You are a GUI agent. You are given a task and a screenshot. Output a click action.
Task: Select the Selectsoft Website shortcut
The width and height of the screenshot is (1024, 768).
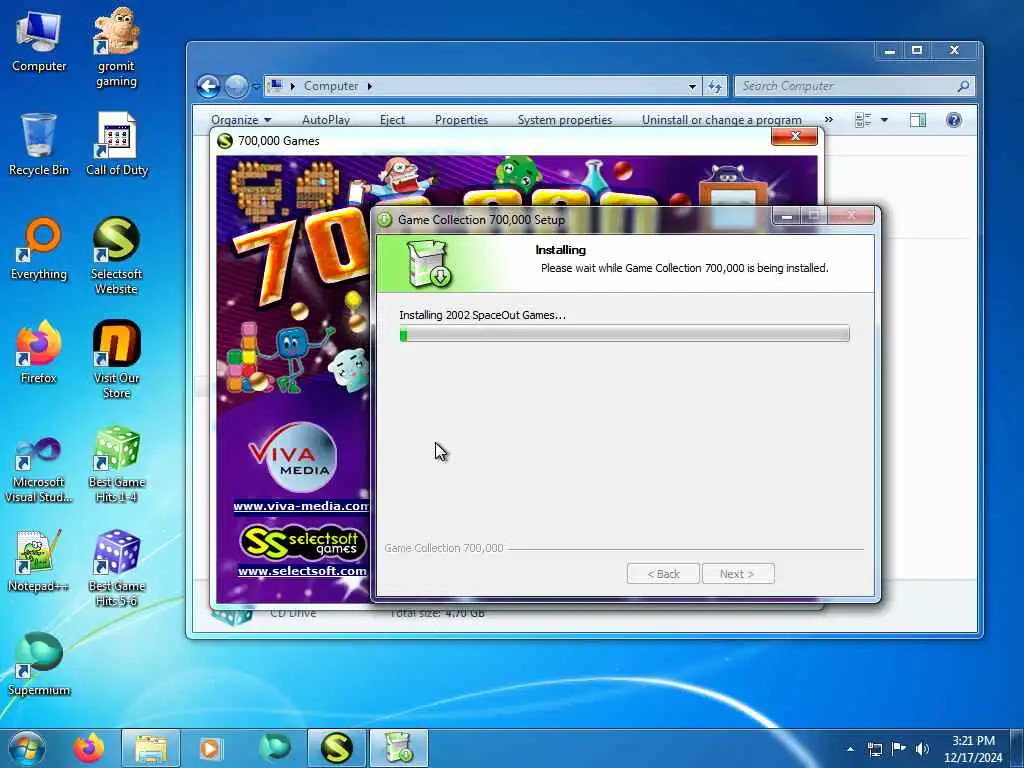(116, 256)
